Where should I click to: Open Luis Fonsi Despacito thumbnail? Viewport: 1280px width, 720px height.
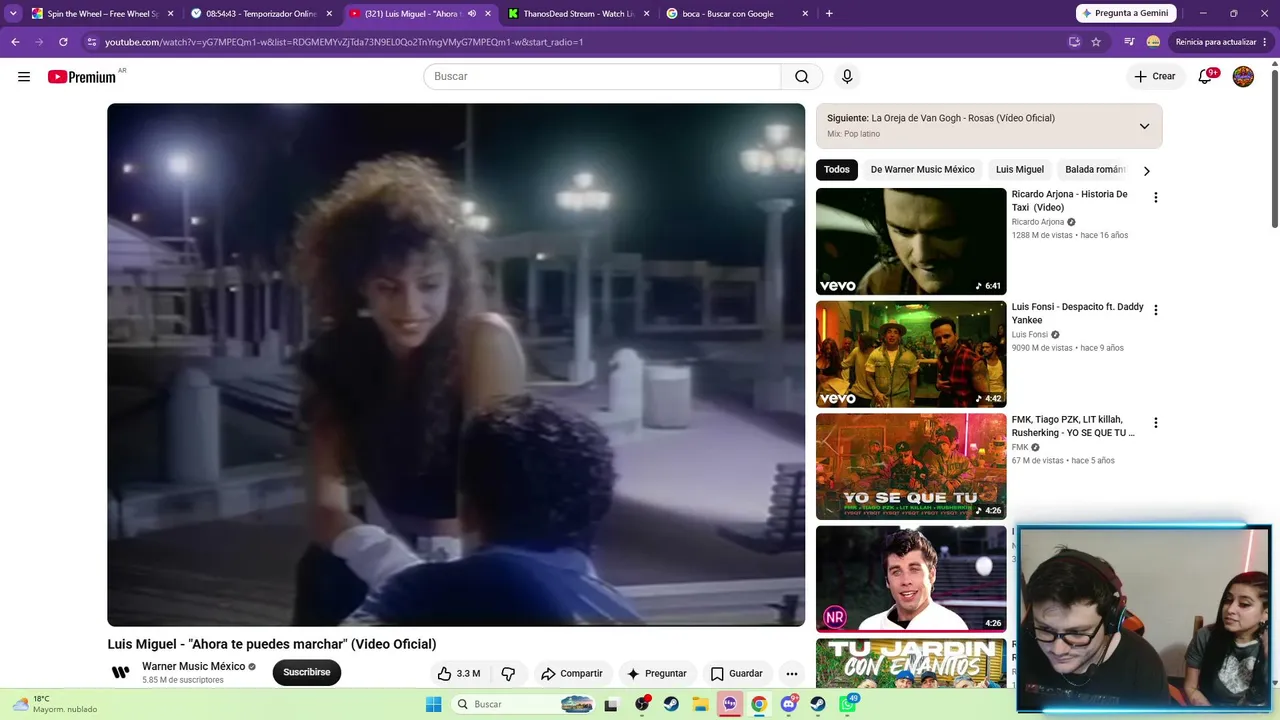point(911,354)
